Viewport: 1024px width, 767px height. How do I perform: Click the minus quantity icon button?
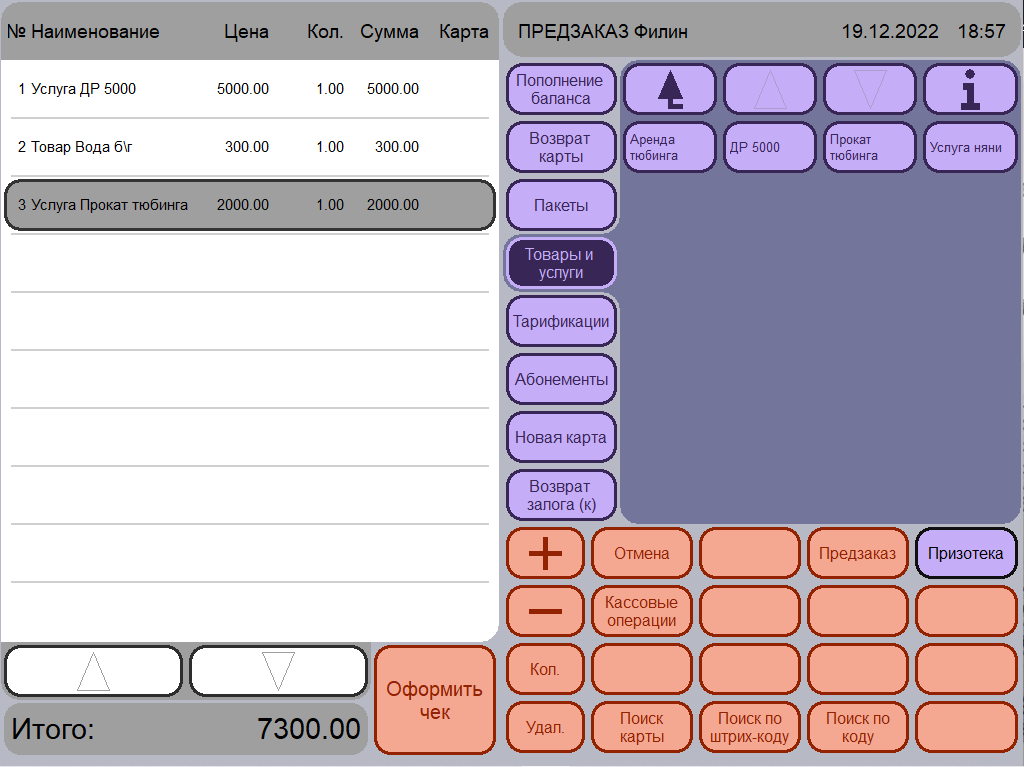(x=545, y=612)
